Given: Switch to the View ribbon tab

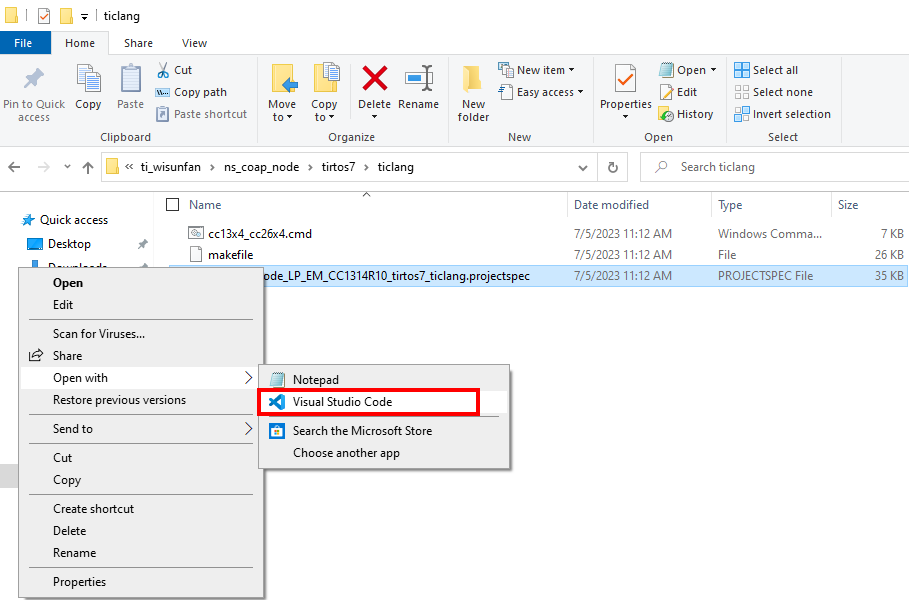Looking at the screenshot, I should [x=194, y=43].
